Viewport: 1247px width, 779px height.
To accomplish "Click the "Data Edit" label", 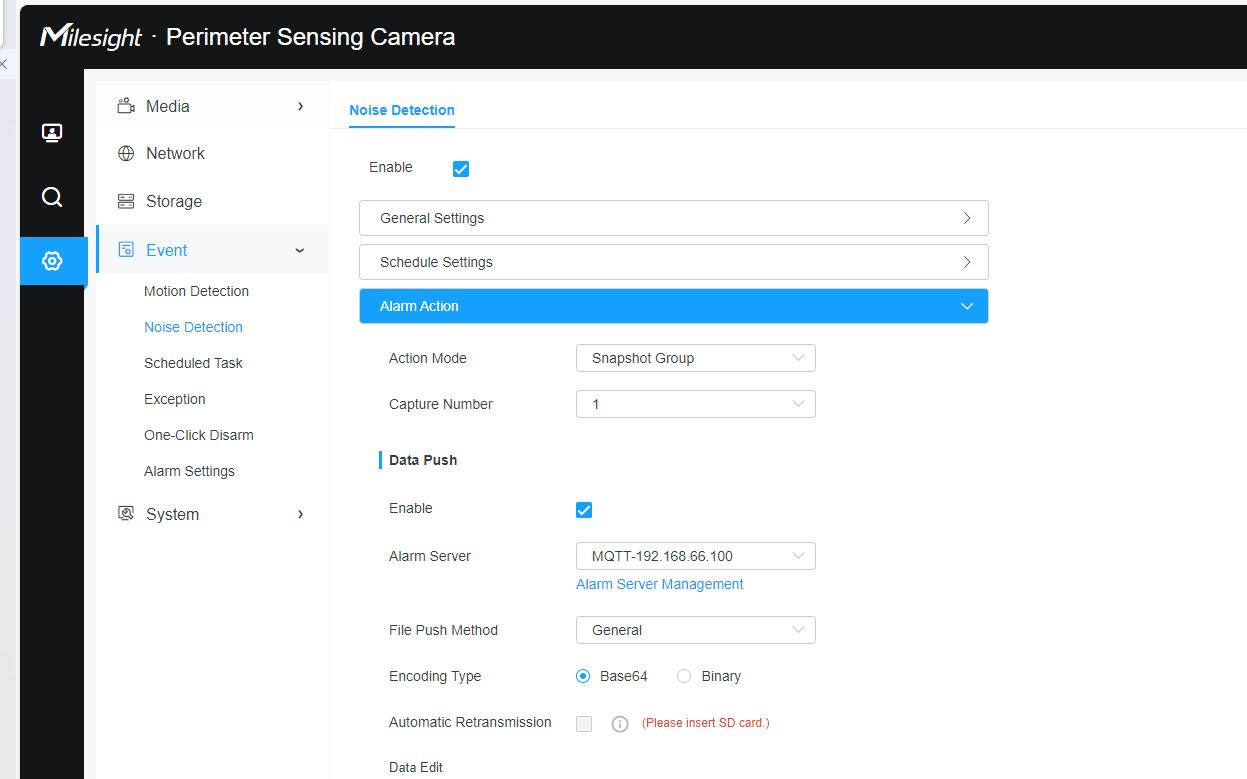I will click(x=416, y=767).
